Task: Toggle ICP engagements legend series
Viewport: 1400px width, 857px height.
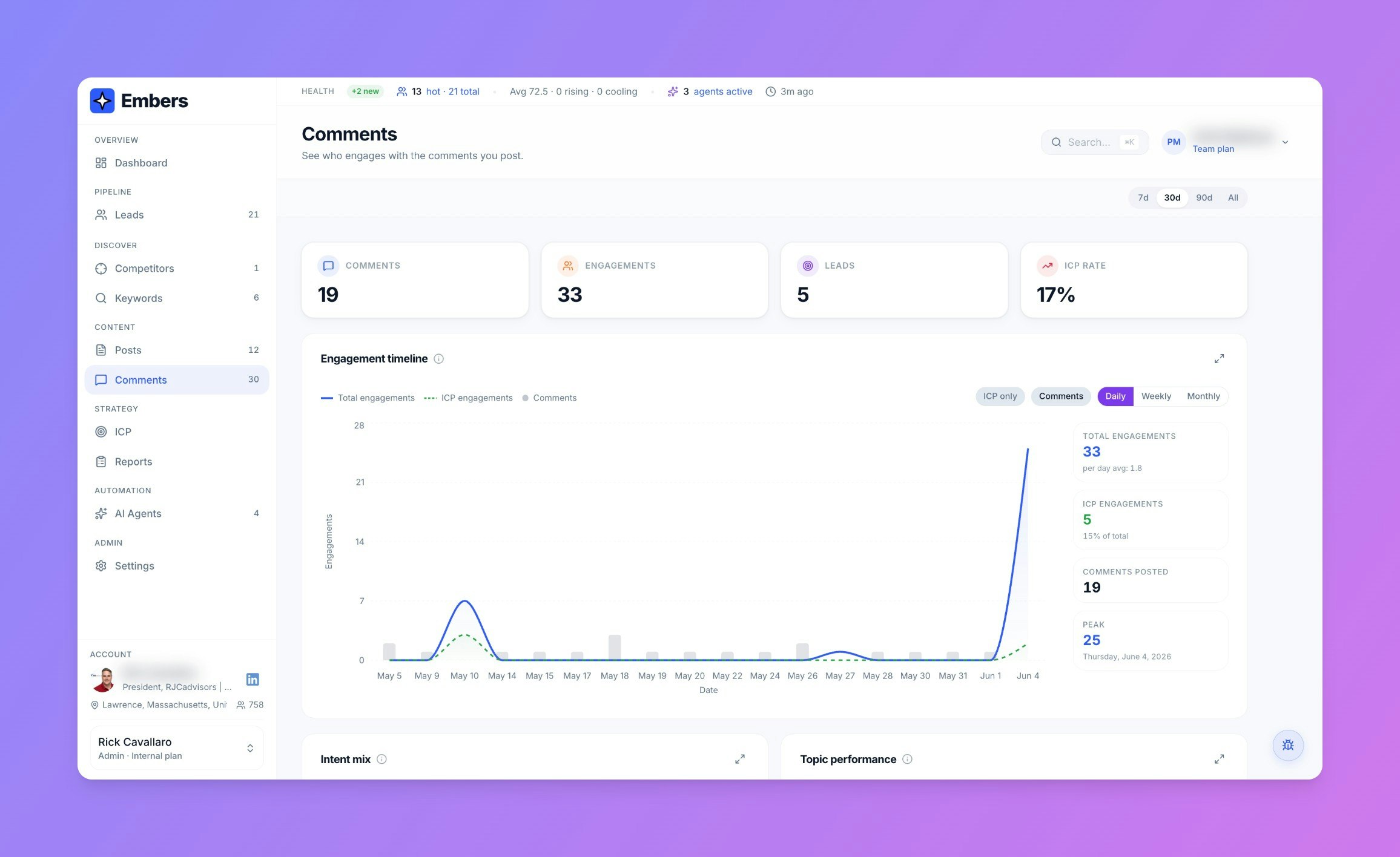Action: coord(468,398)
